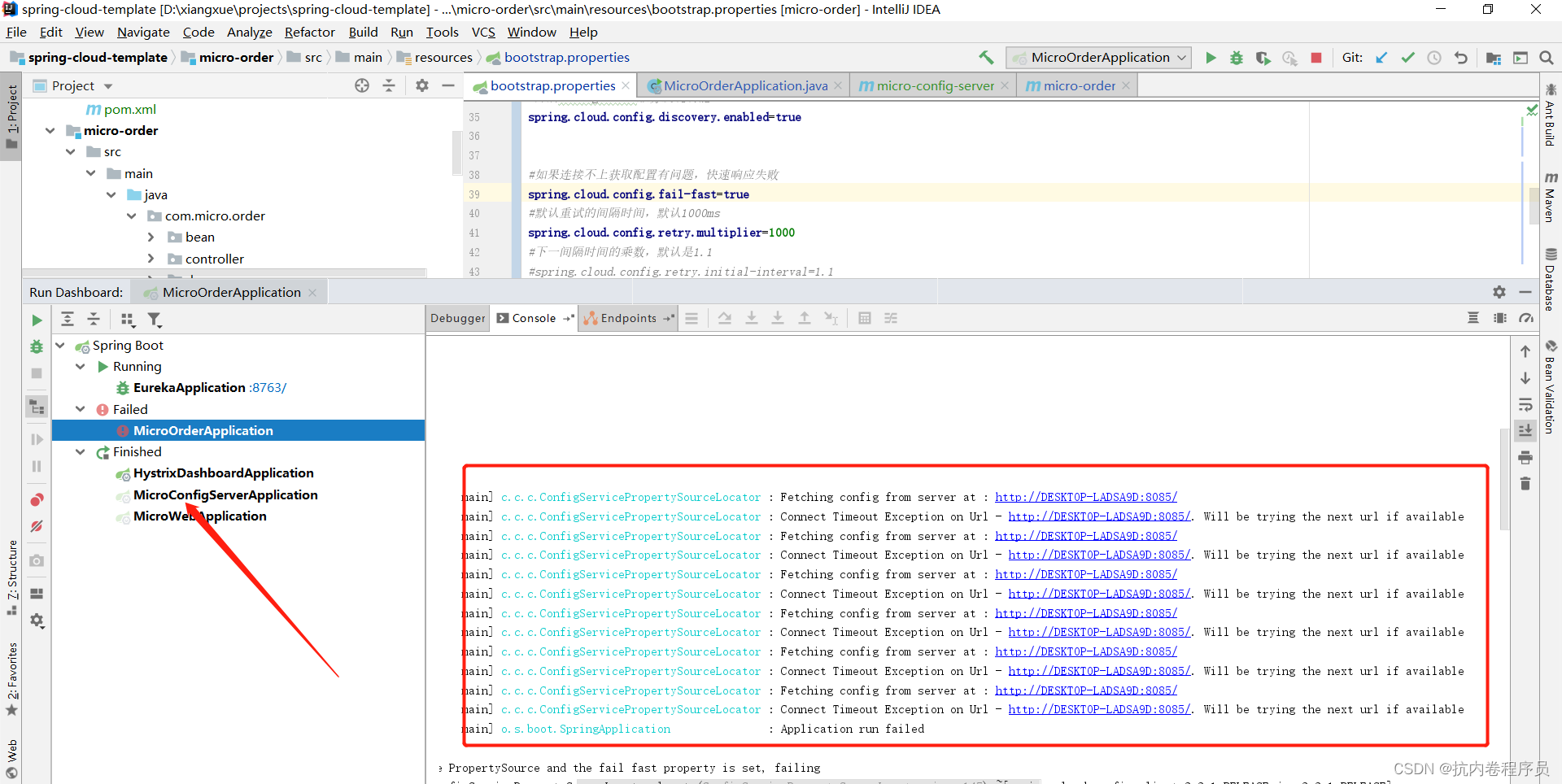Click Git update project arrow icon
Viewport: 1562px width, 784px height.
(x=1381, y=58)
